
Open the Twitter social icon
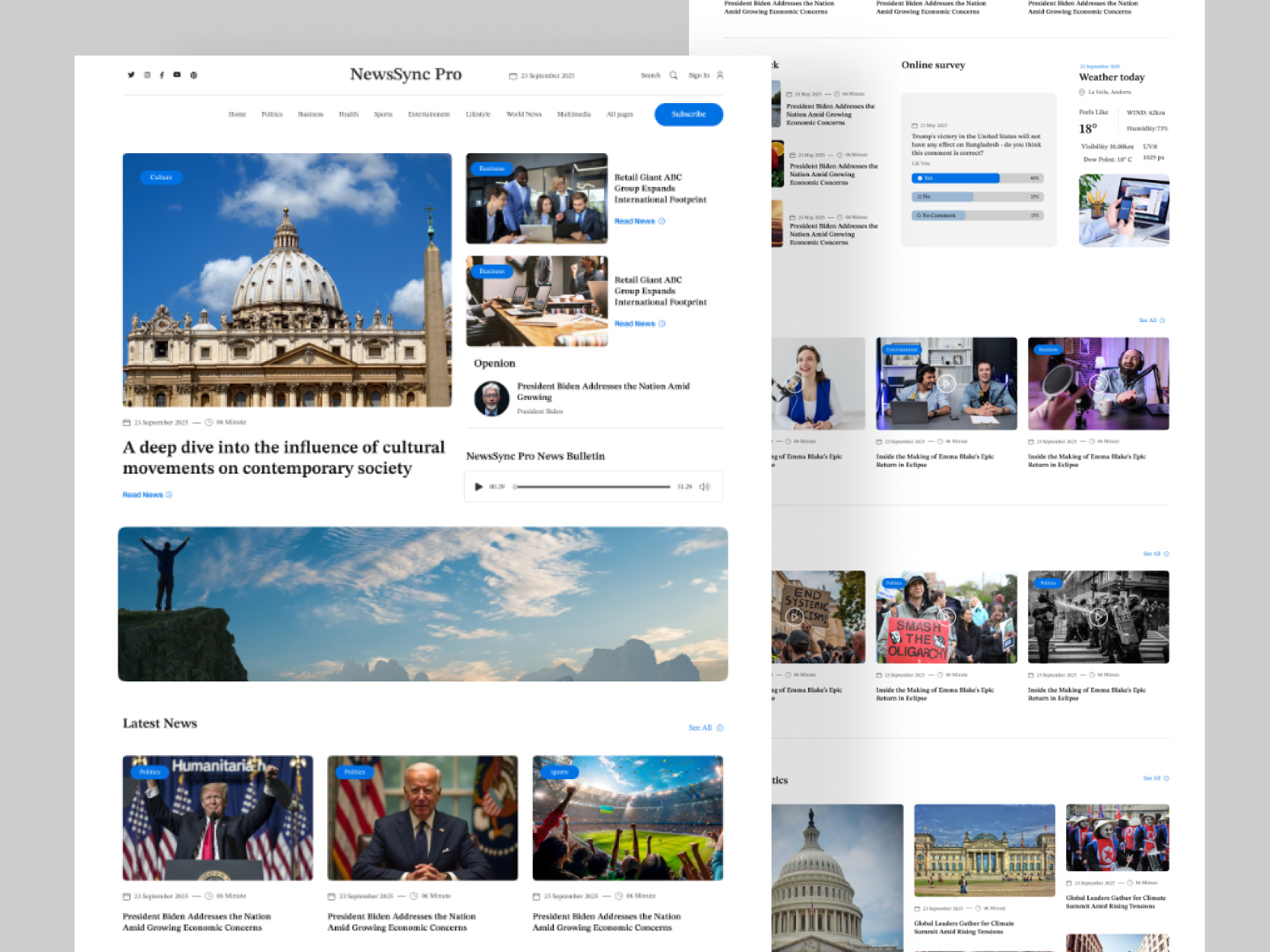pos(132,75)
